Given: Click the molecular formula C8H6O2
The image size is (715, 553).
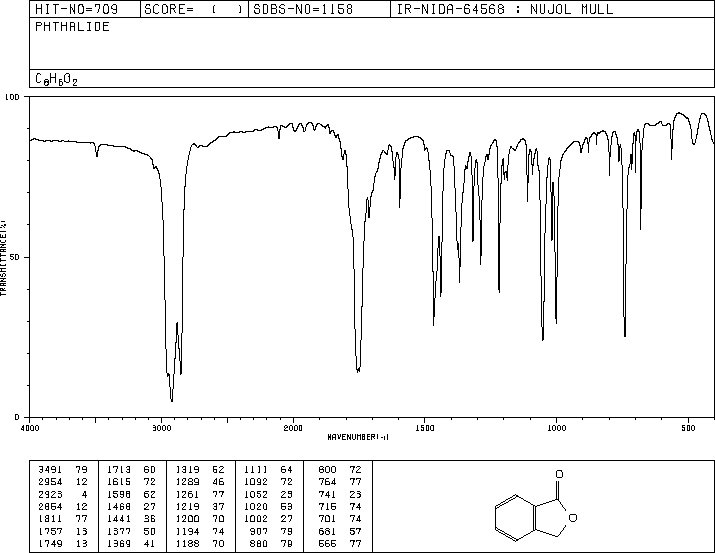Looking at the screenshot, I should point(56,79).
